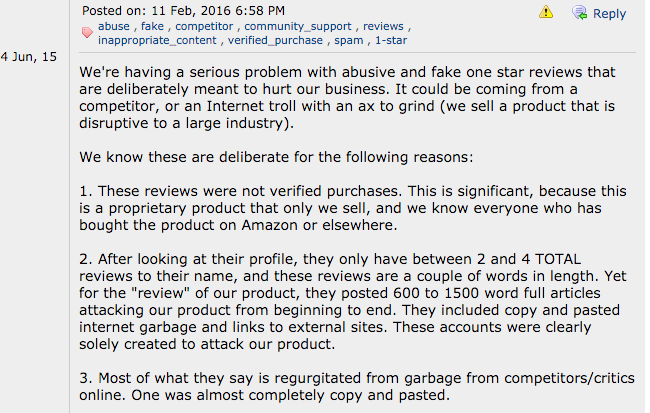Image resolution: width=650 pixels, height=413 pixels.
Task: Click the 'We know these are deliberate' line
Action: point(276,157)
